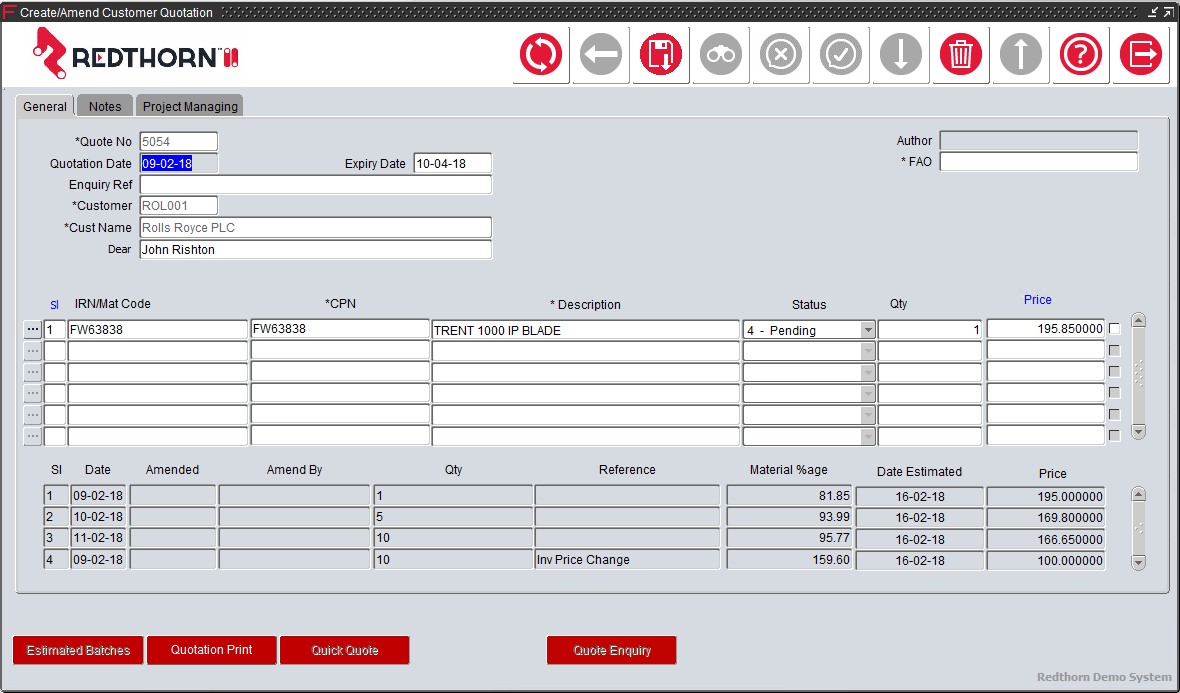Screen dimensions: 1180x693
Task: Click the back arrow navigation icon
Action: pos(600,55)
